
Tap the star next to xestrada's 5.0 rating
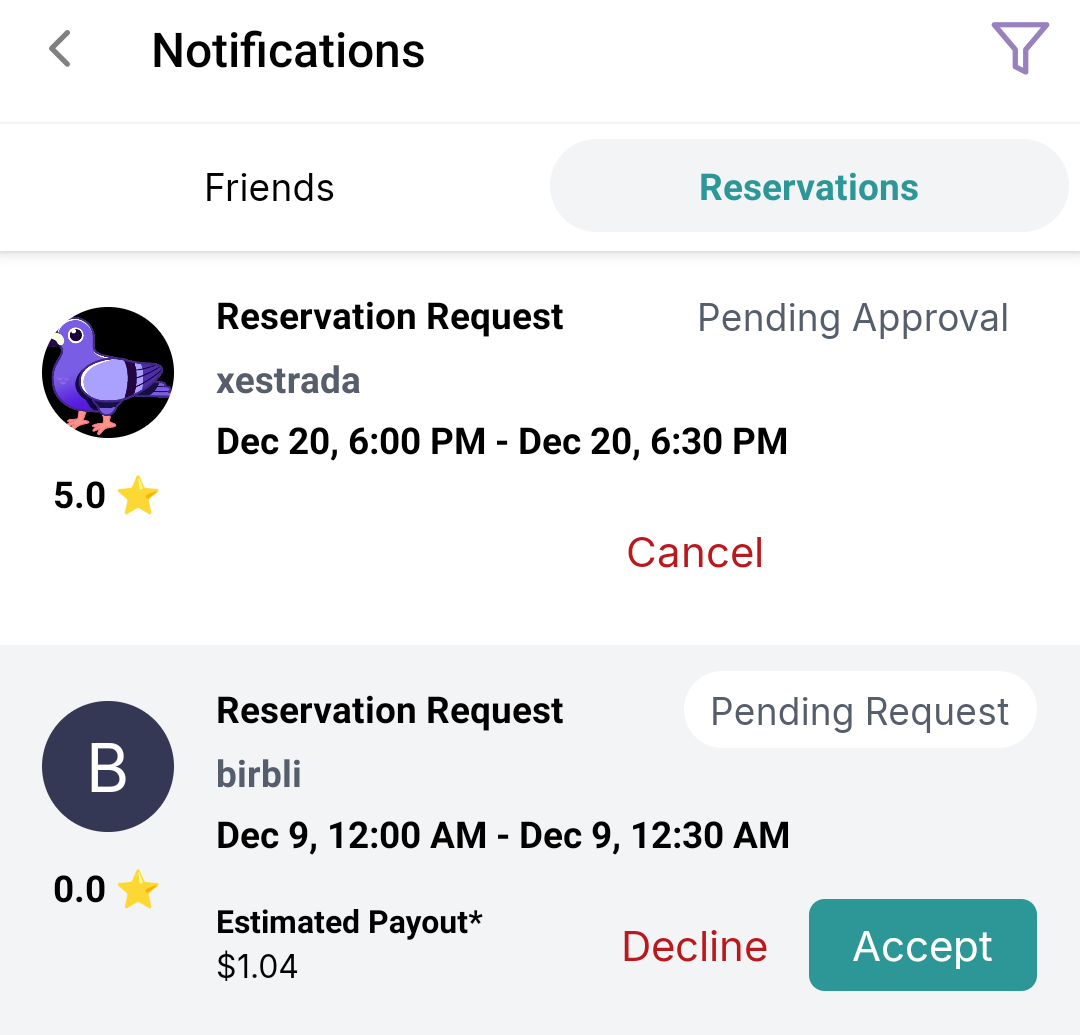point(137,494)
